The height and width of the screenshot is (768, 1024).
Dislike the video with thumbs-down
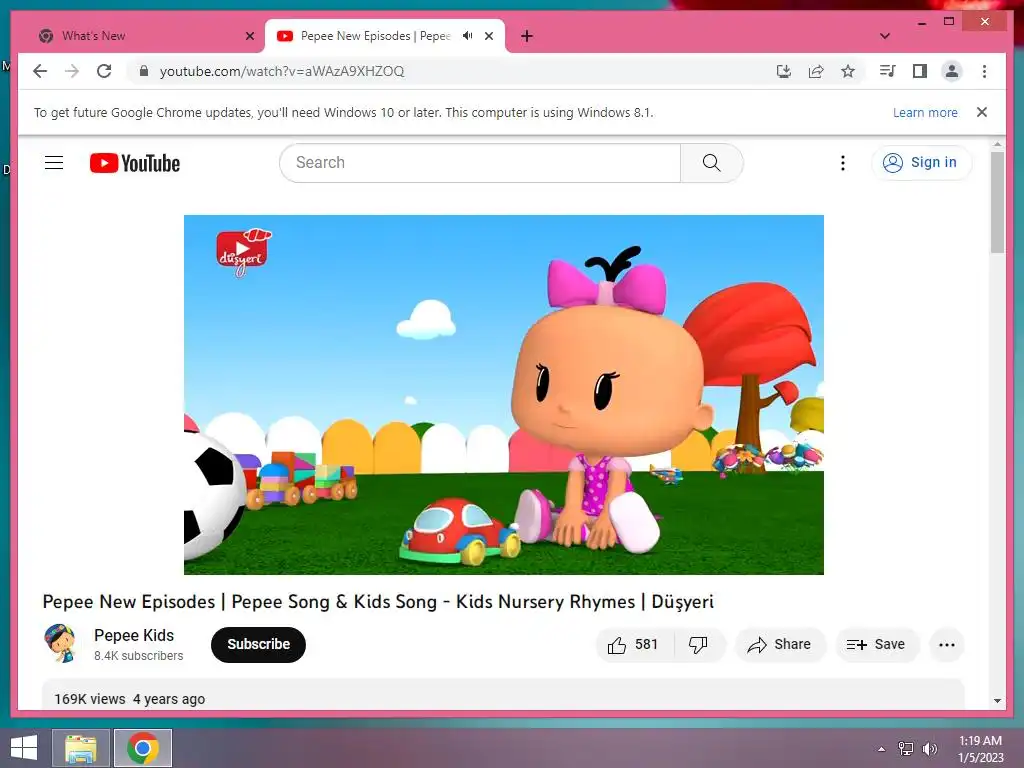tap(698, 645)
